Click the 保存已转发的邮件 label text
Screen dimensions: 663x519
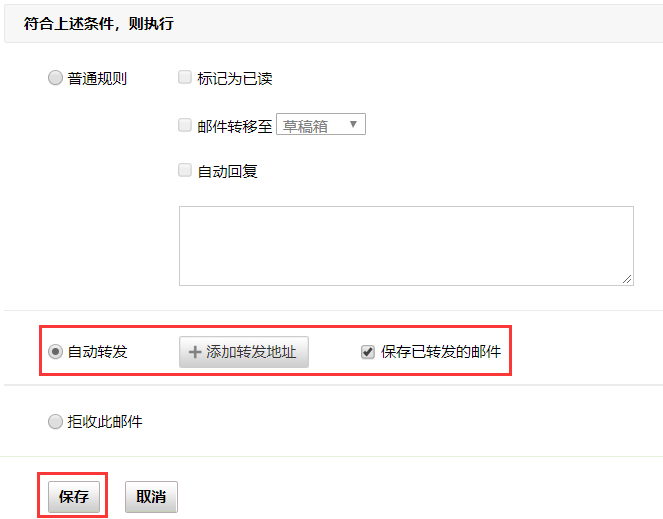[441, 352]
